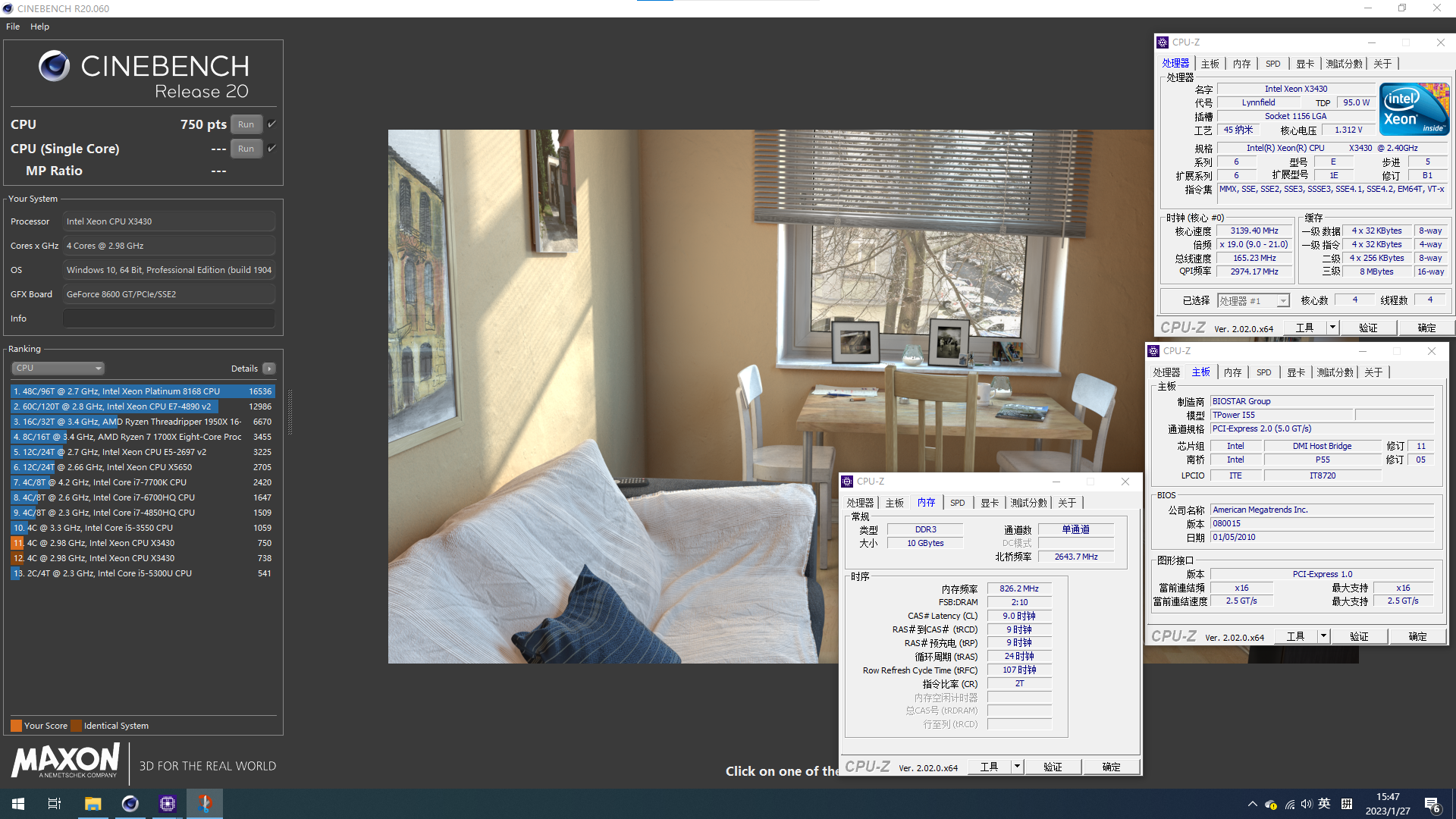This screenshot has height=819, width=1456.
Task: Switch to 测试分数 tab in memory CPU-Z window
Action: [x=1028, y=503]
